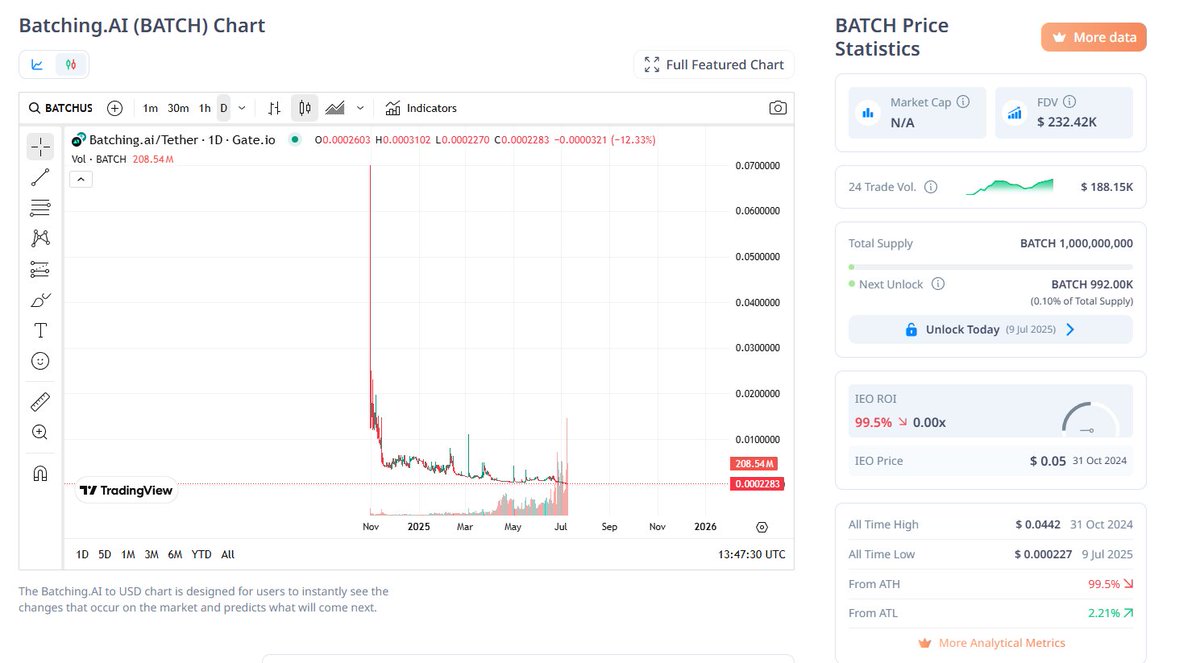Select the Crosshair cursor tool
The height and width of the screenshot is (663, 1200).
coord(40,147)
